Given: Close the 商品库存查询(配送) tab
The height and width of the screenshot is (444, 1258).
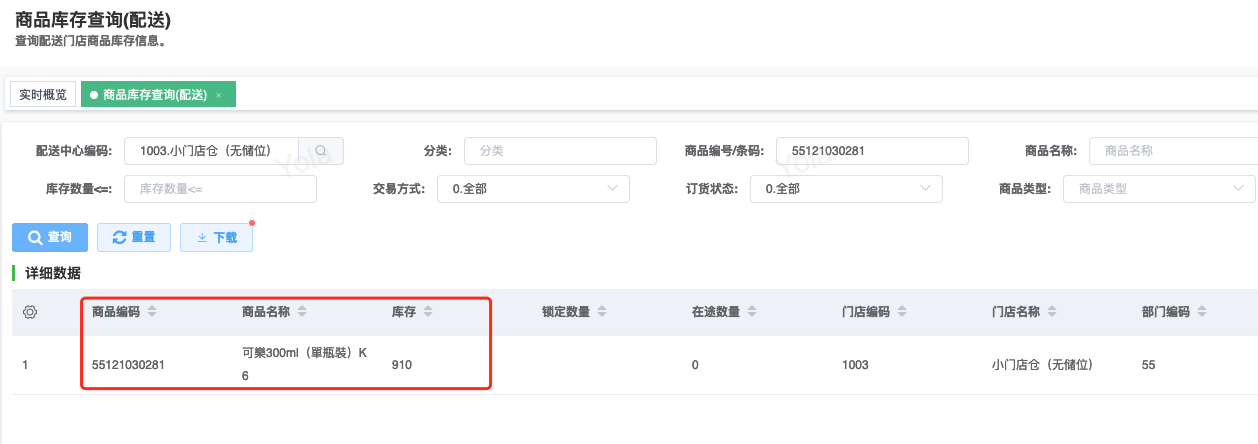Looking at the screenshot, I should [219, 95].
